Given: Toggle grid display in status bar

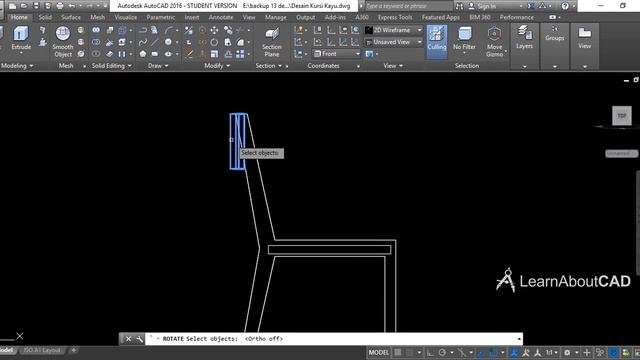Looking at the screenshot, I should tap(398, 352).
